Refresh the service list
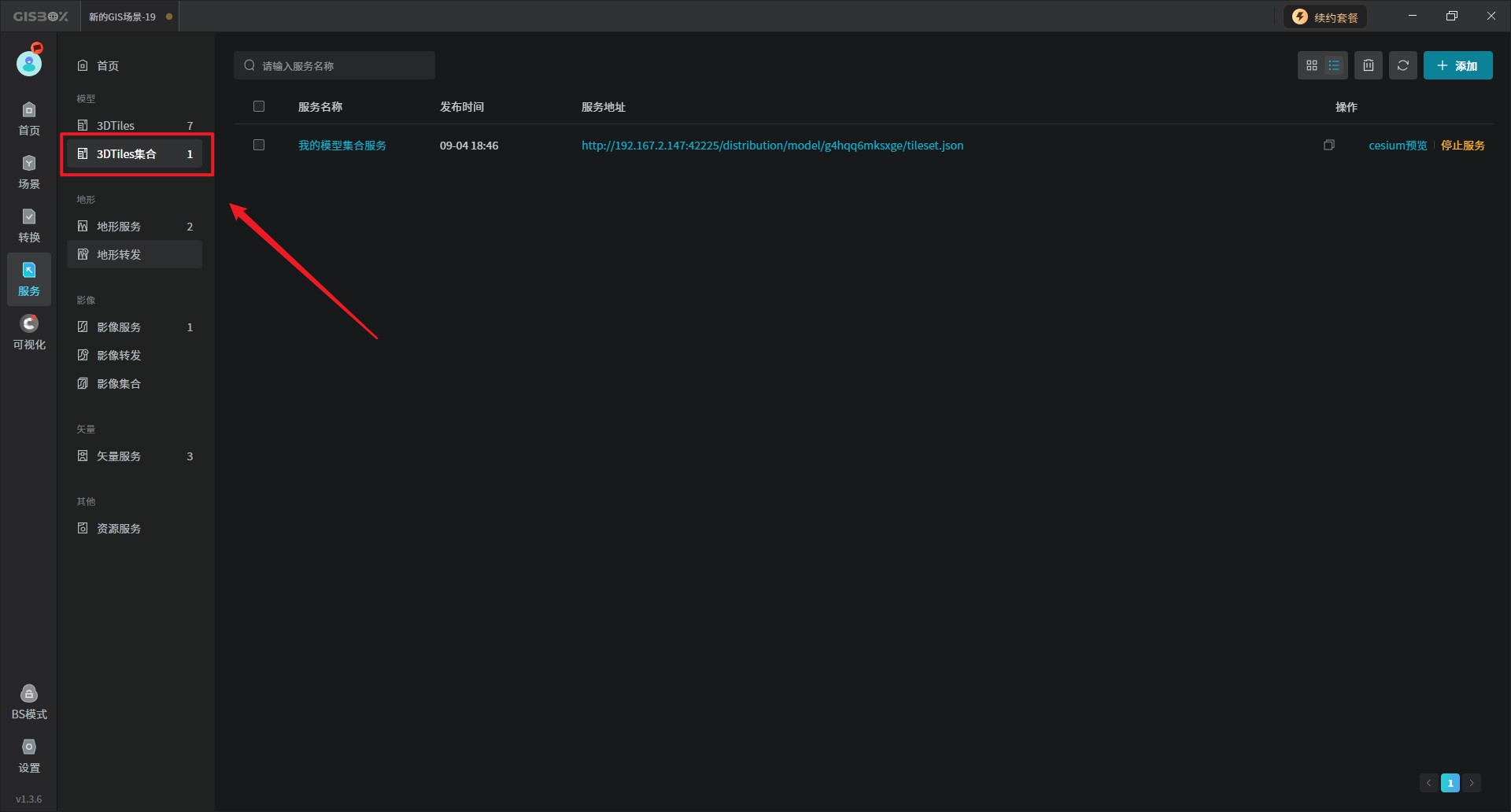 click(x=1403, y=66)
